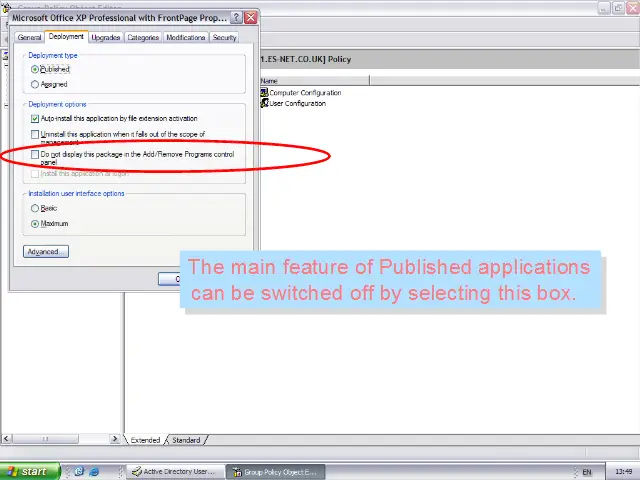
Task: Click the User Configuration icon
Action: 264,103
